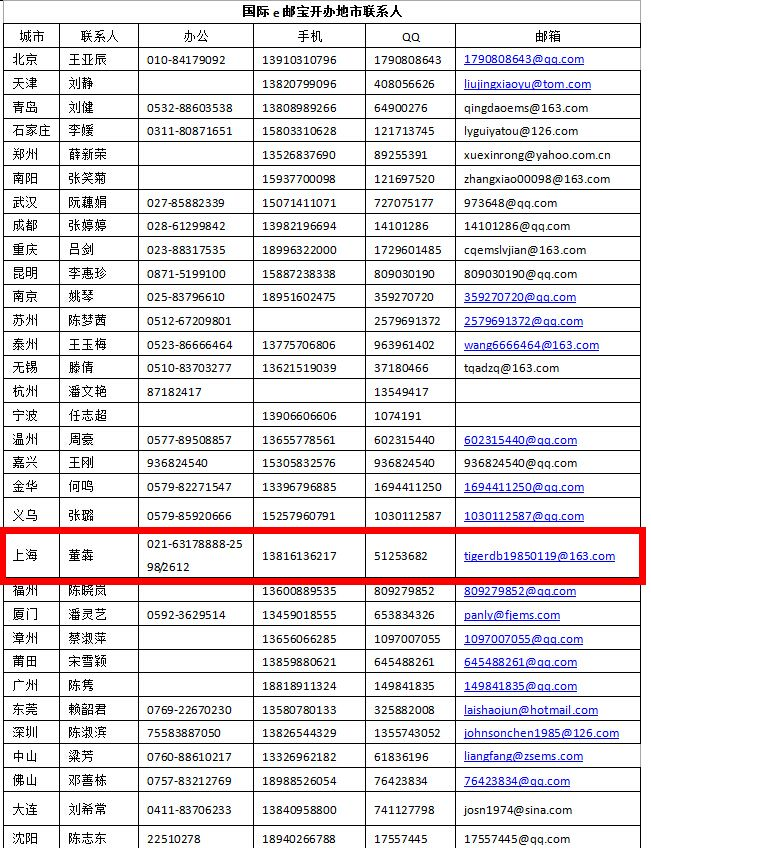
Task: Select the QQ column header
Action: [x=411, y=37]
